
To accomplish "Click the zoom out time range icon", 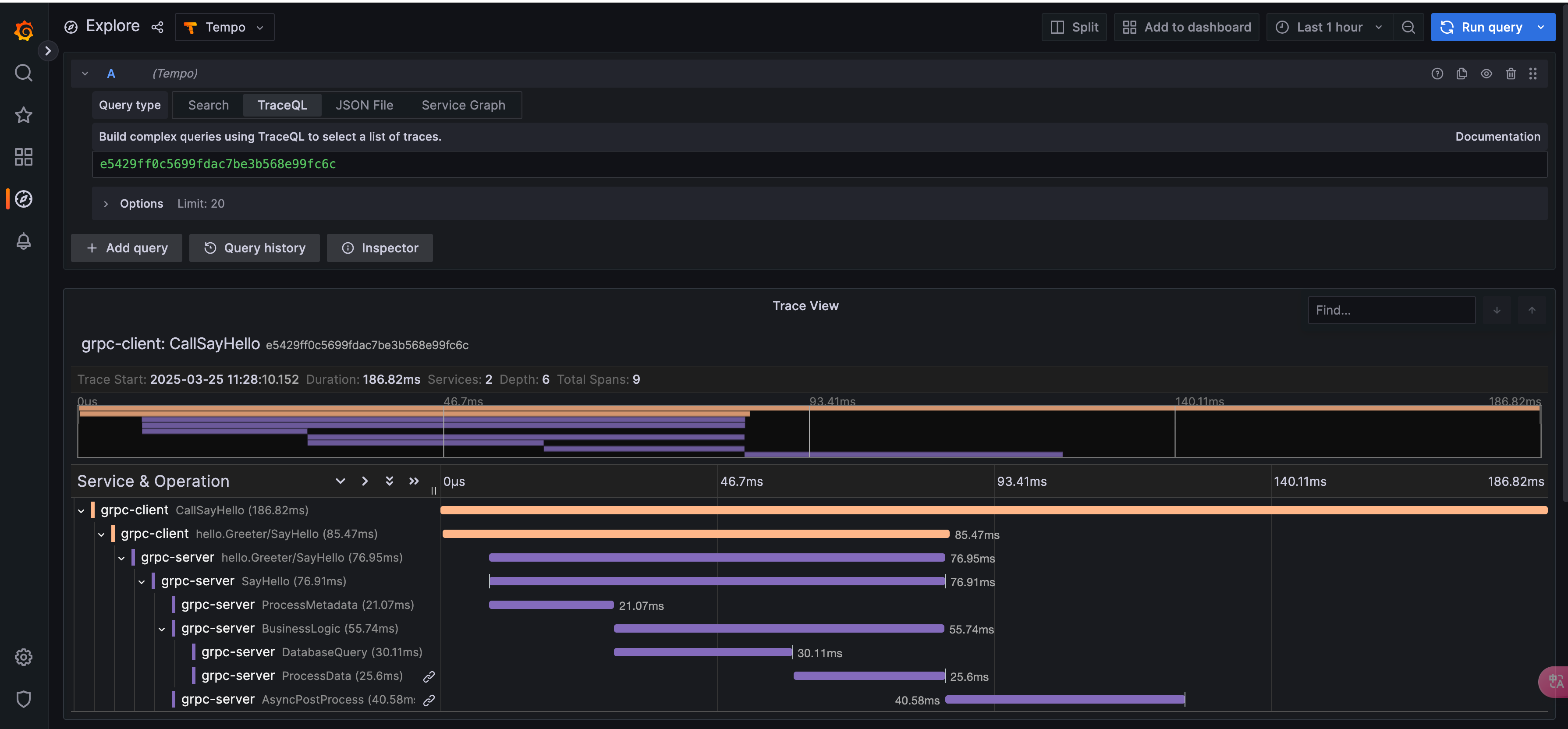I will click(1408, 28).
